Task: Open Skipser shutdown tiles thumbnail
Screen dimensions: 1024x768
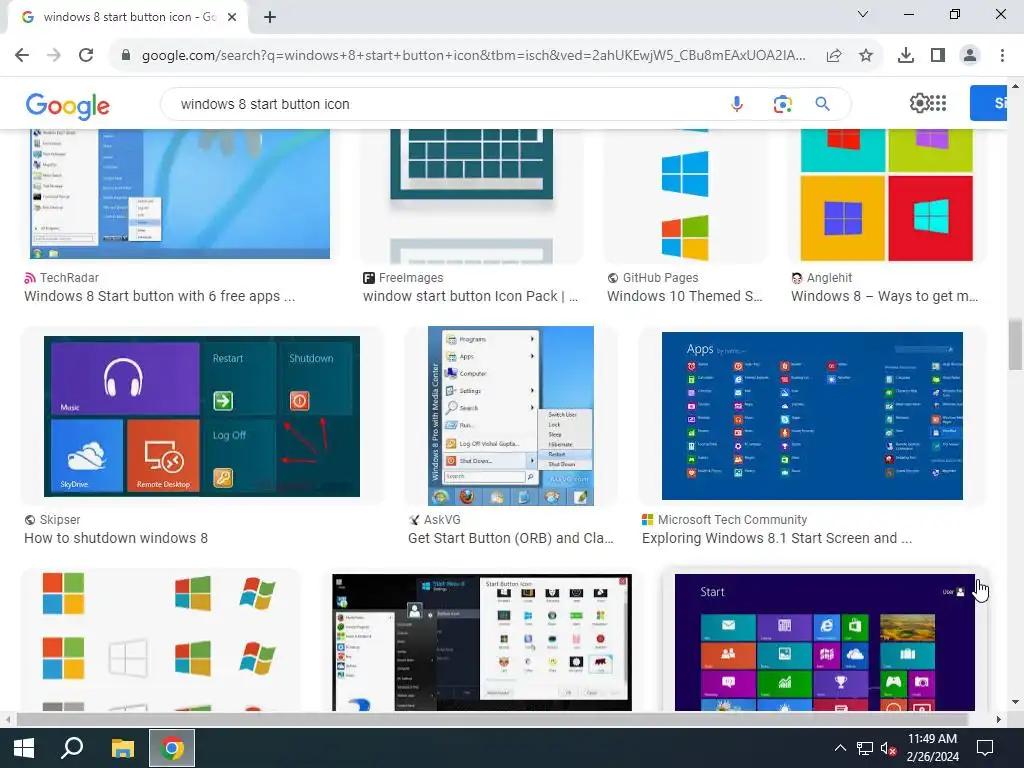Action: point(202,417)
